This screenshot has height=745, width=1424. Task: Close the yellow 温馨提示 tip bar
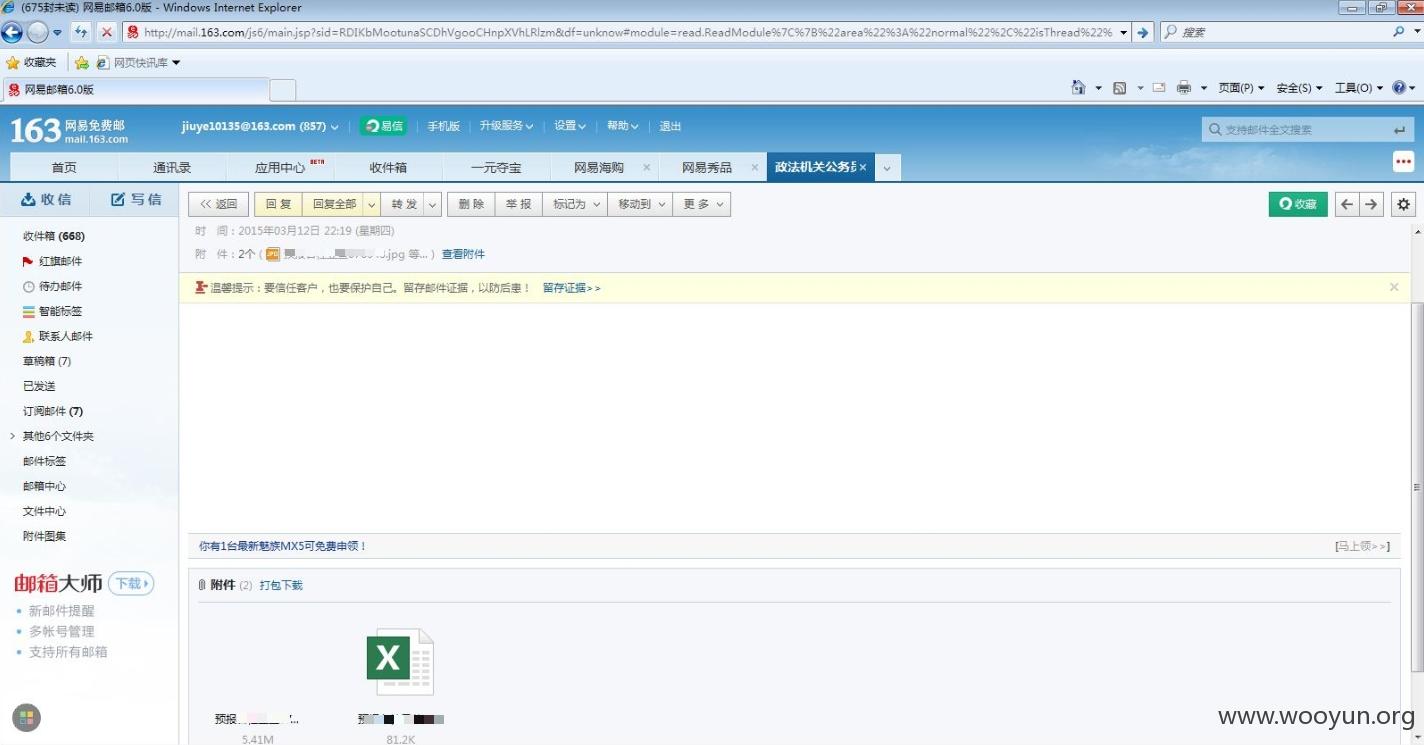(x=1394, y=287)
